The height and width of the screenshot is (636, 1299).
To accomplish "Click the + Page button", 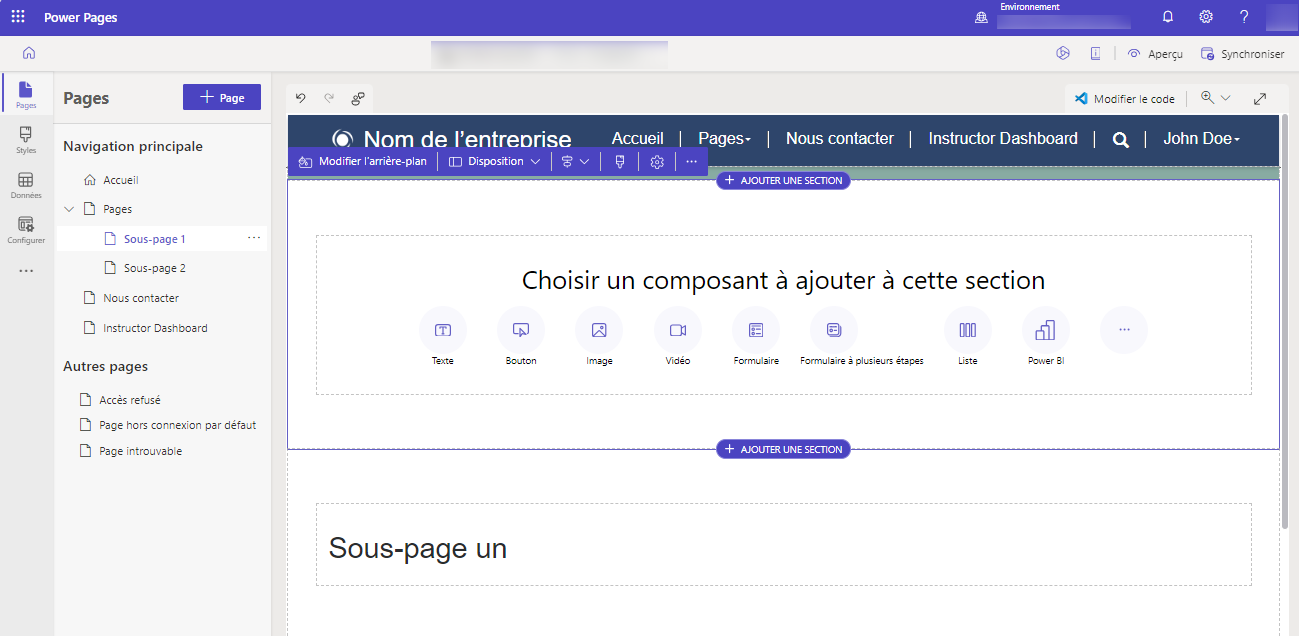I will click(221, 97).
